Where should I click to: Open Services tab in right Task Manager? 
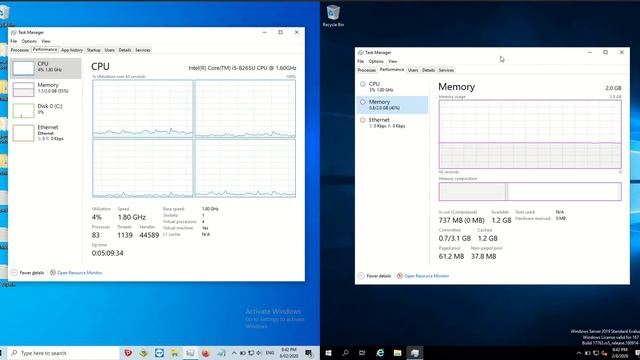(x=446, y=70)
